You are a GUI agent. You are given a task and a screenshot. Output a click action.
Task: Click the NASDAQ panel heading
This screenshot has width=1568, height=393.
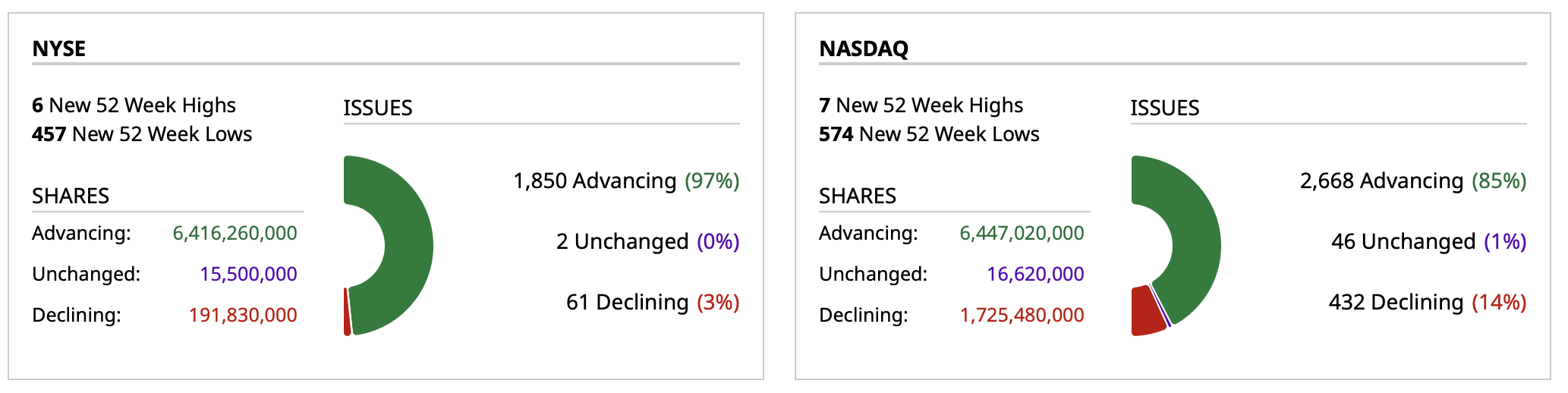(x=864, y=49)
